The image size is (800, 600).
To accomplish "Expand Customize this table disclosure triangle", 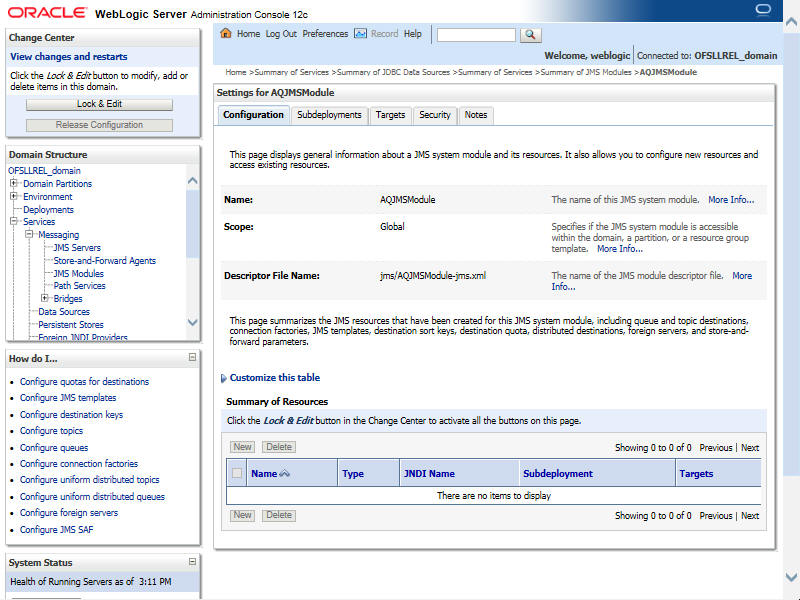I will click(x=223, y=378).
